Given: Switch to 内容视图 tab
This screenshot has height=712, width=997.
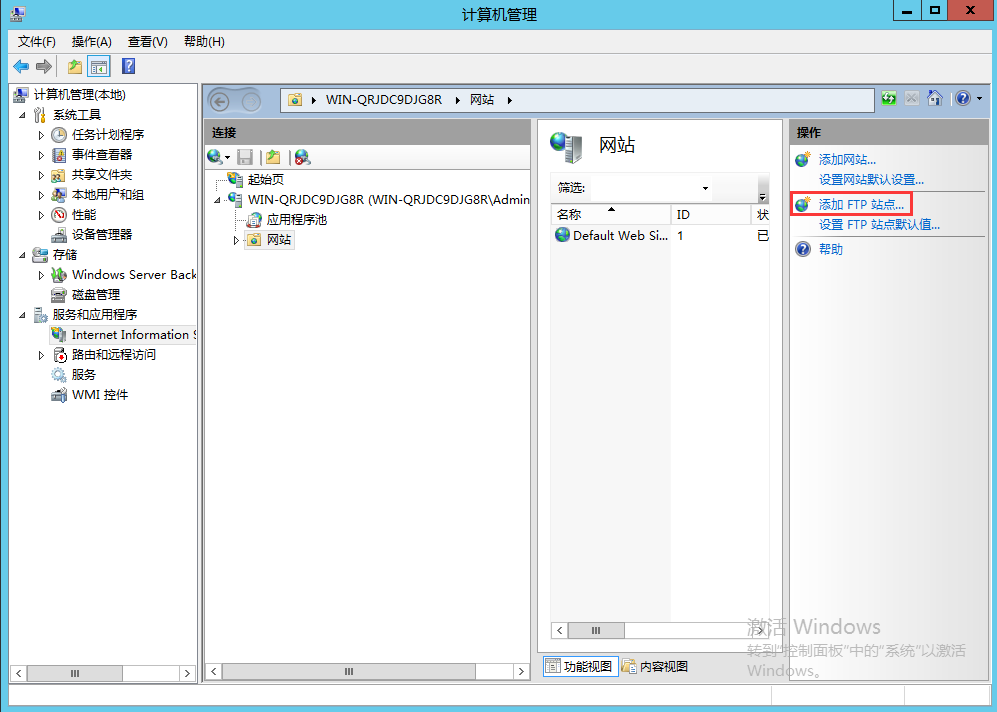Looking at the screenshot, I should pos(656,666).
